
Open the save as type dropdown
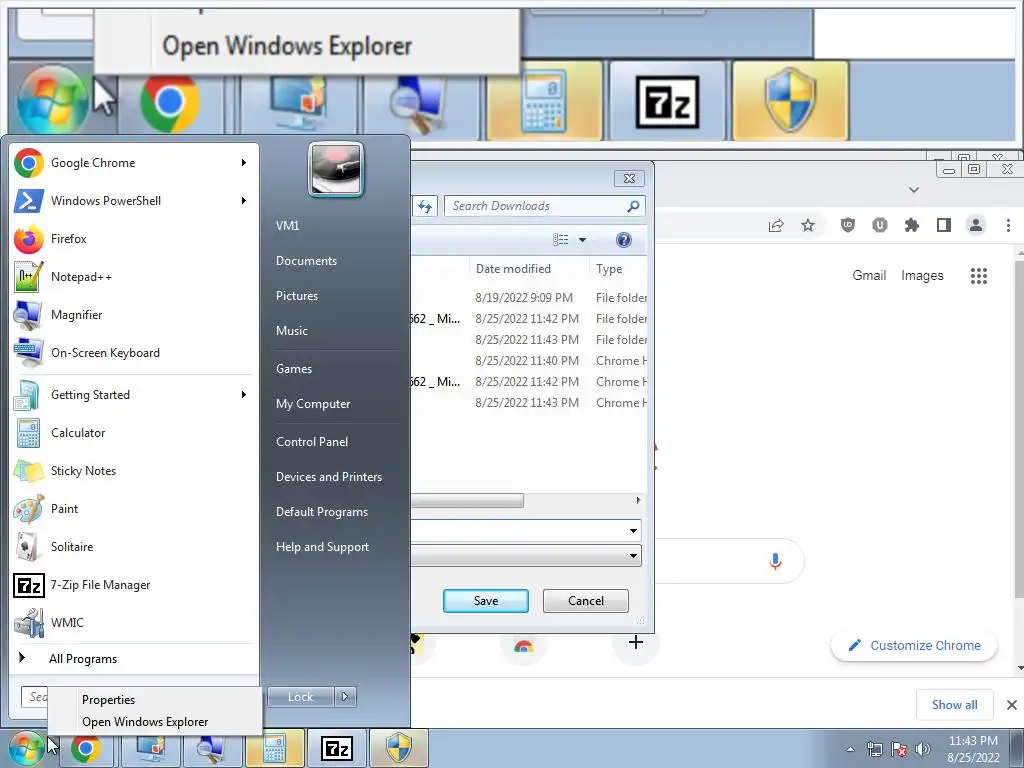[633, 556]
